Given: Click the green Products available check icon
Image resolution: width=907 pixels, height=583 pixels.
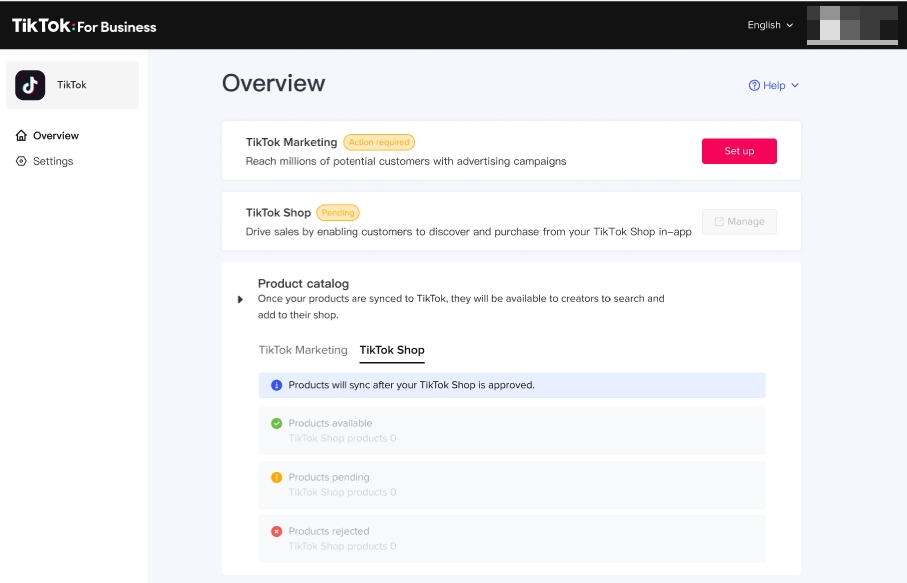Looking at the screenshot, I should pos(277,424).
